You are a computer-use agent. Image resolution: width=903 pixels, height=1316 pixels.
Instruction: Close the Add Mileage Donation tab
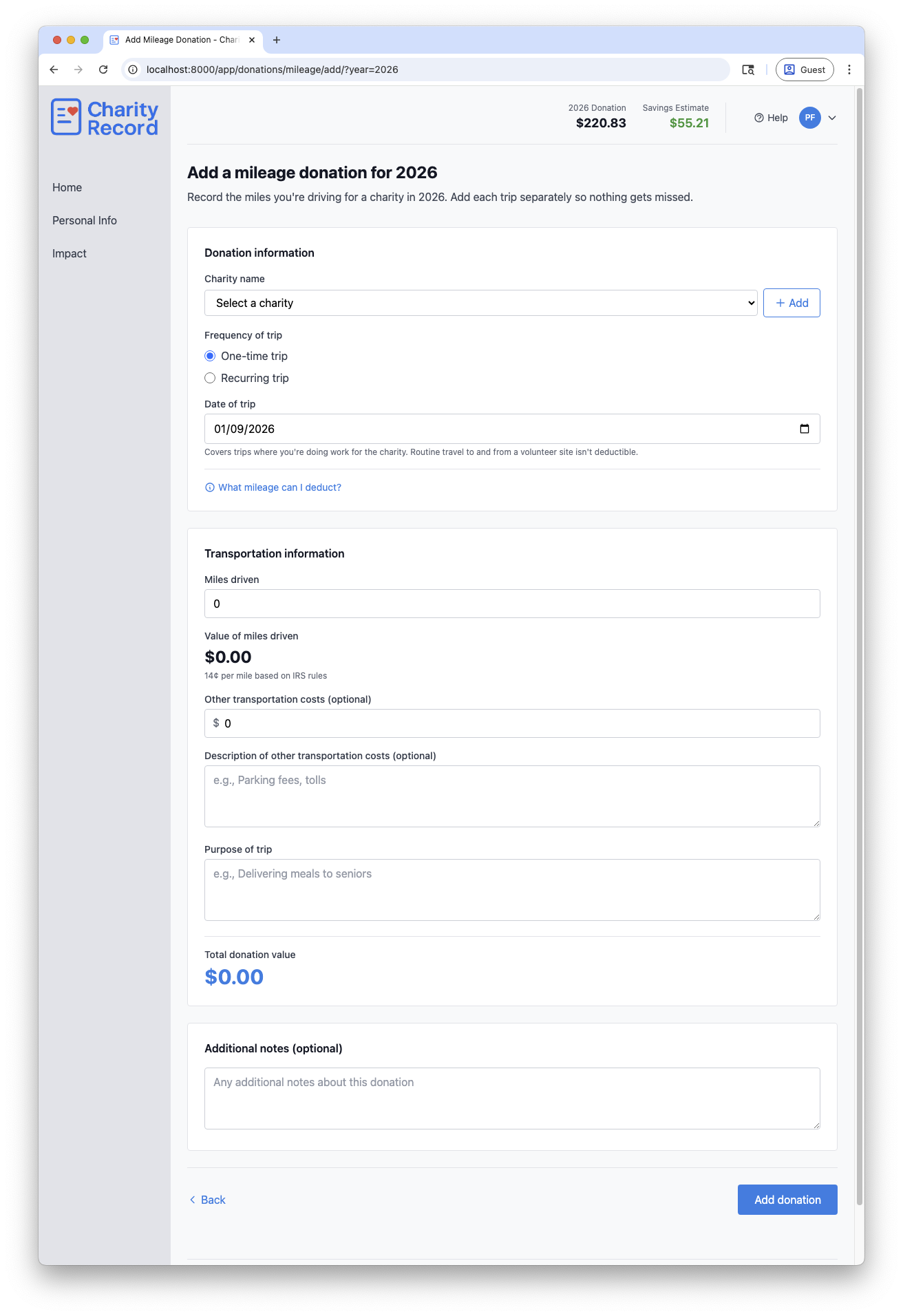pos(252,40)
